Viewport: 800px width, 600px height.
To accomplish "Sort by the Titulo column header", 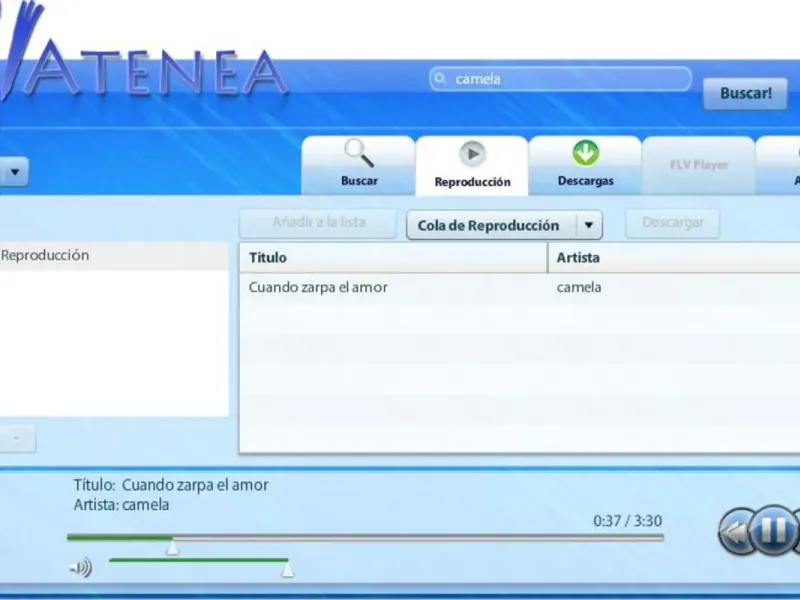I will point(393,258).
